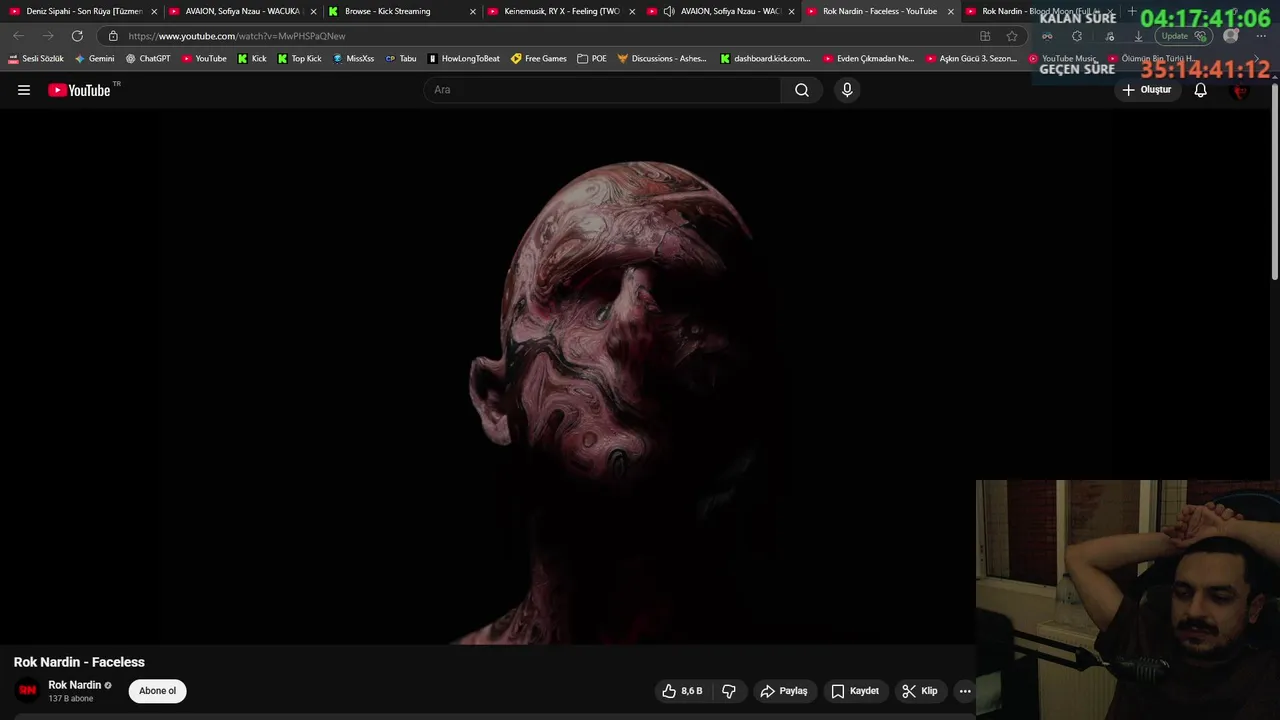Viewport: 1280px width, 720px height.
Task: Save the video with Kaydet button
Action: point(855,691)
